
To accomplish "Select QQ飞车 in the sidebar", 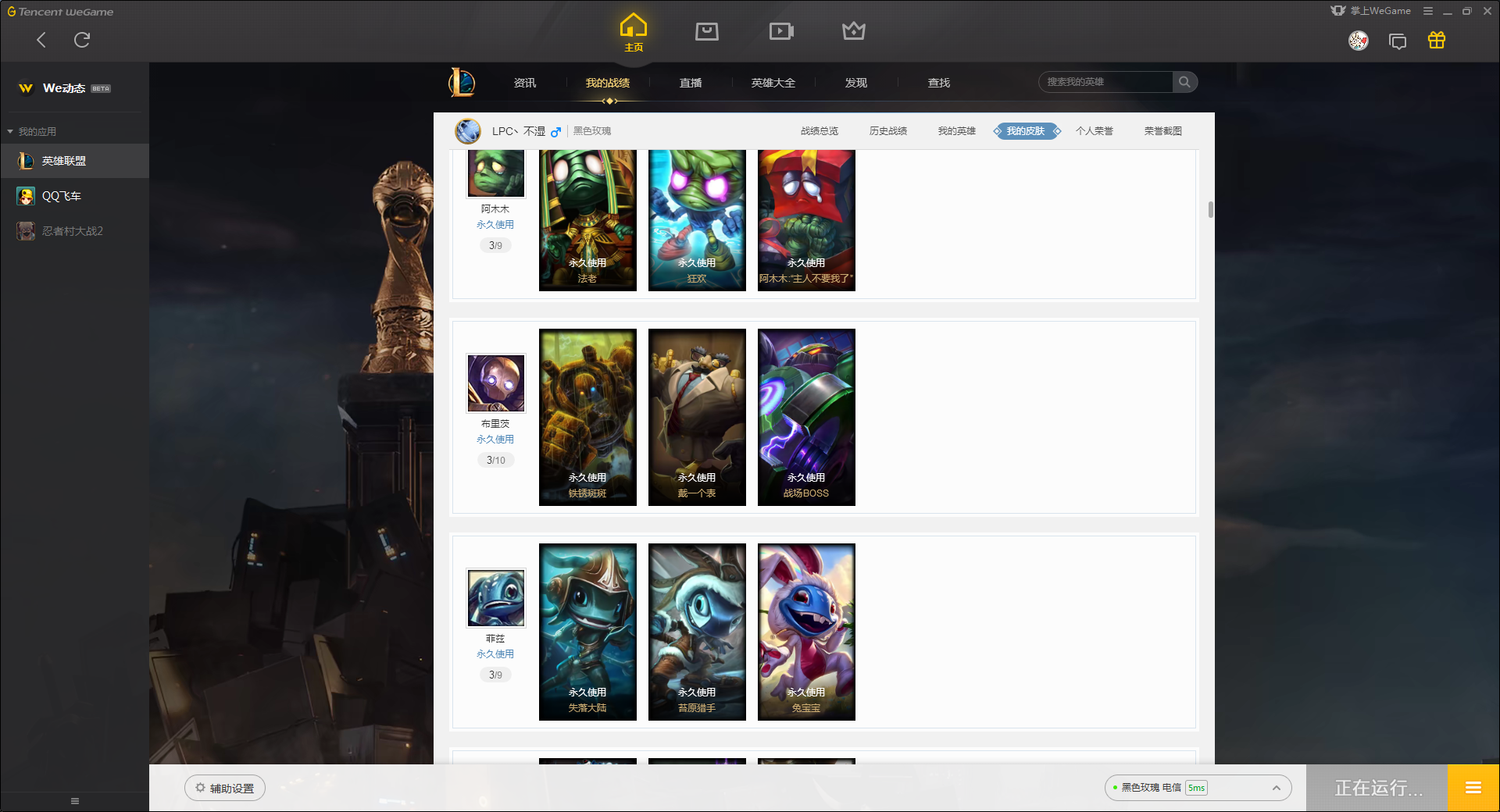I will [x=74, y=196].
